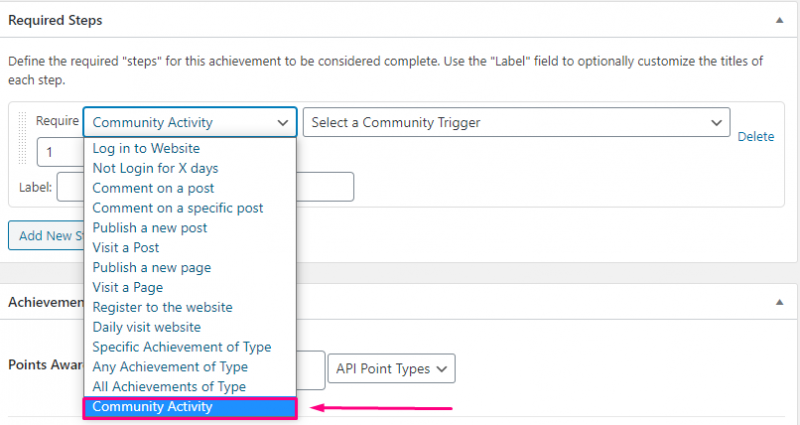800x425 pixels.
Task: Pick Comment on a specific post
Action: [x=177, y=208]
